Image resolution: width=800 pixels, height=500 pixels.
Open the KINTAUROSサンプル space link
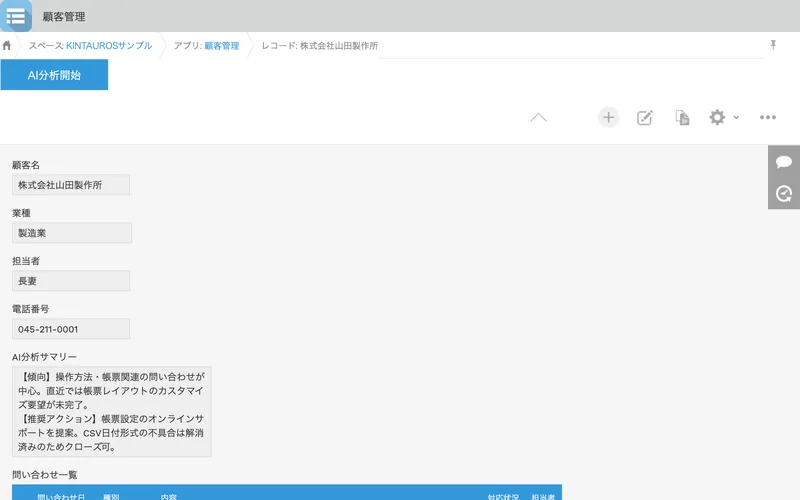click(109, 45)
